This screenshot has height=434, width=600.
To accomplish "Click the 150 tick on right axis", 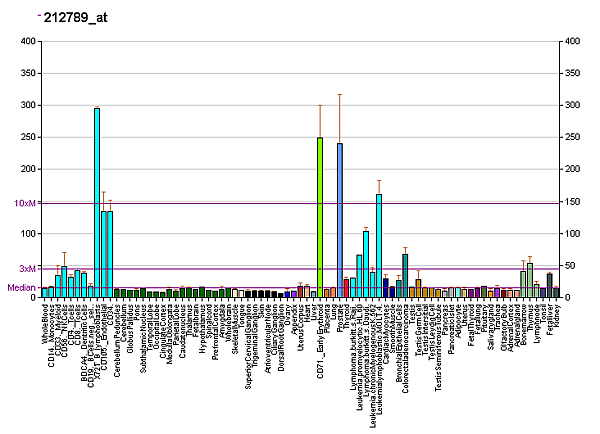I will [572, 202].
